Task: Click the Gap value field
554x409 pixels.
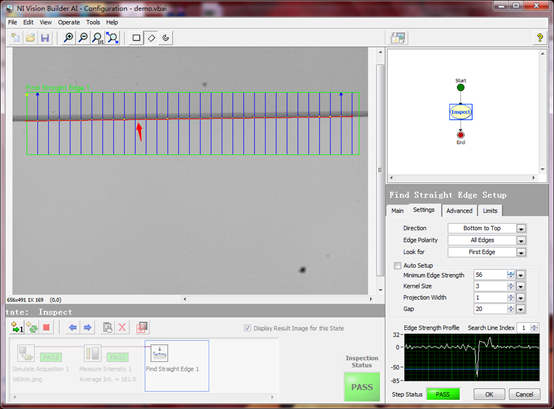Action: [490, 309]
